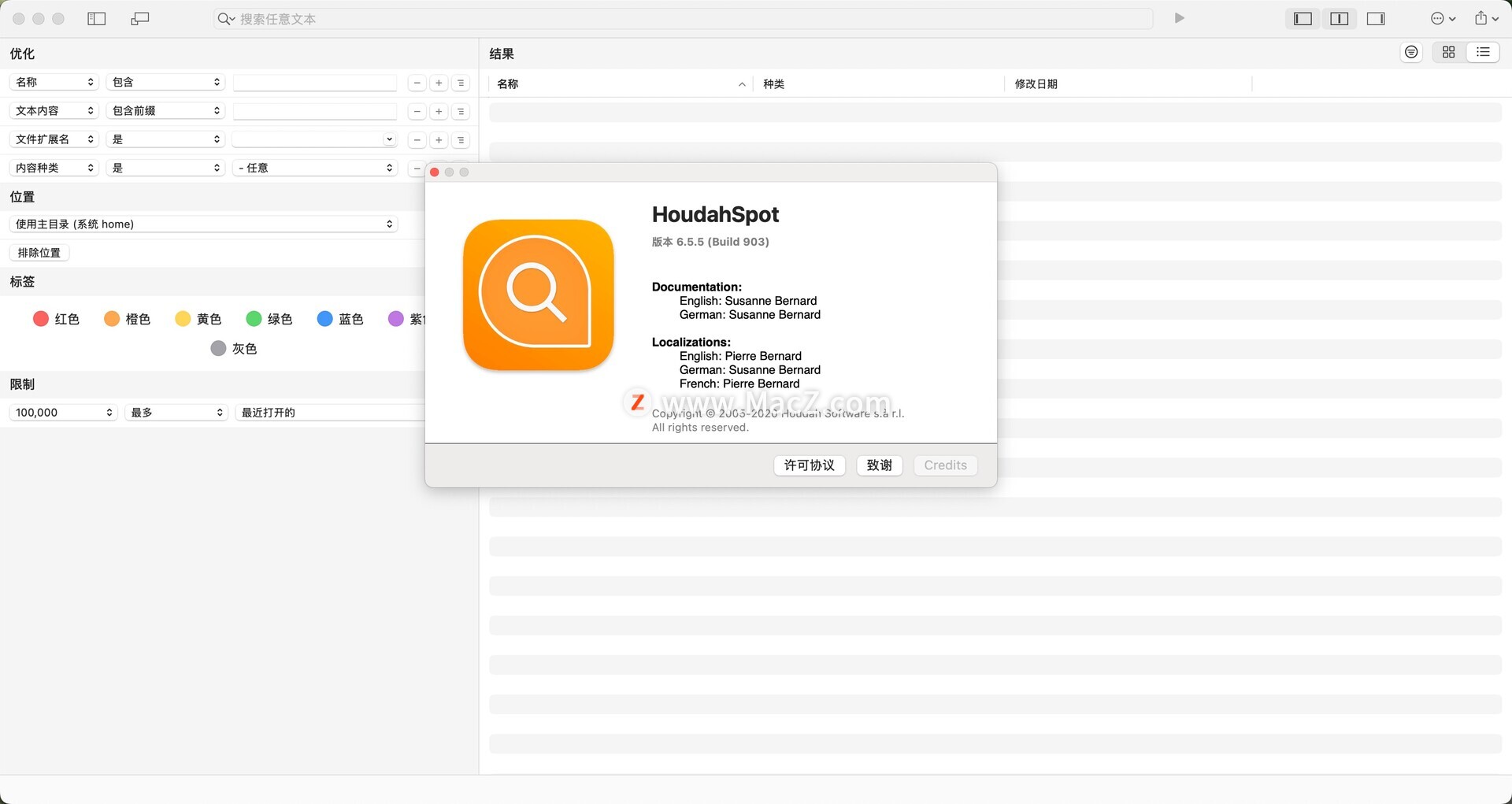Select the red 红色 tag
Screen dimensions: 1512x804
[x=56, y=318]
